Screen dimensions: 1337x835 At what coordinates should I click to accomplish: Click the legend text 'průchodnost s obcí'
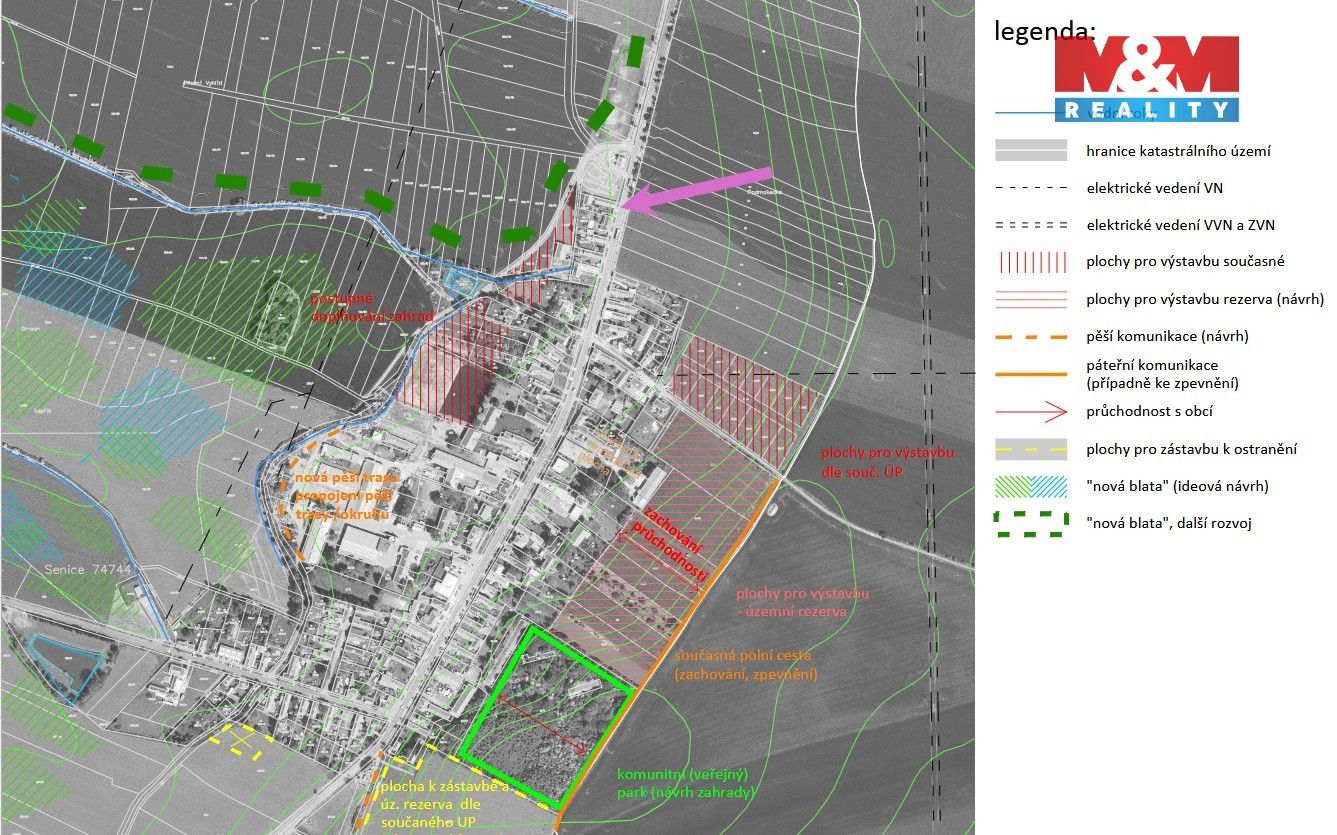pyautogui.click(x=1150, y=411)
